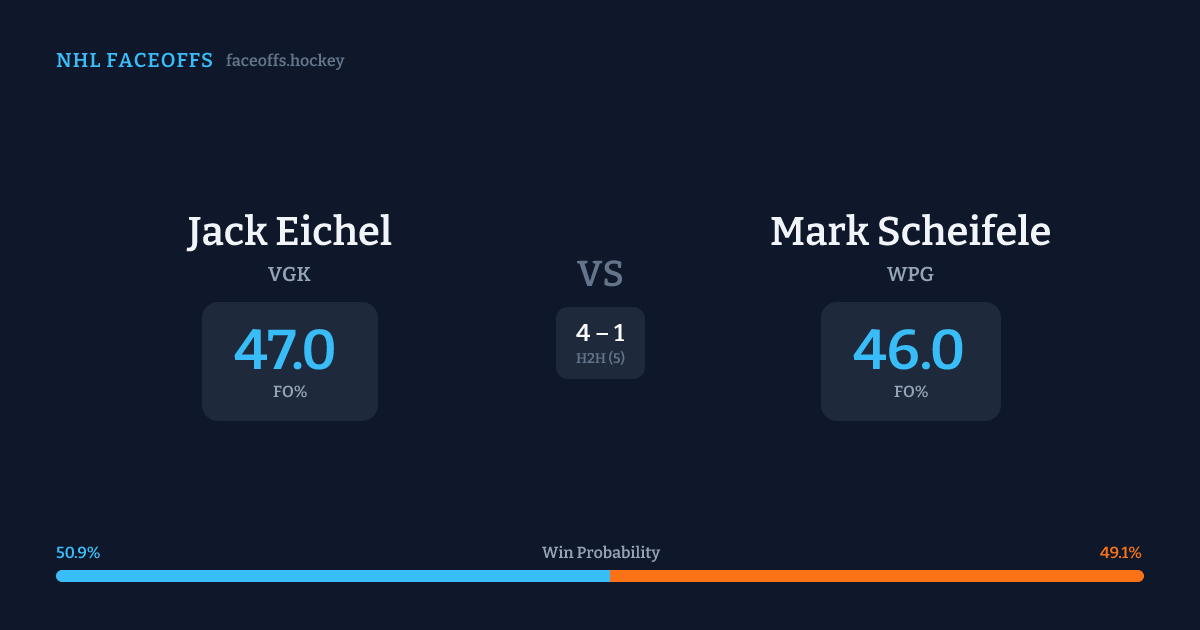Click the blue segment of probability bar

pyautogui.click(x=332, y=576)
